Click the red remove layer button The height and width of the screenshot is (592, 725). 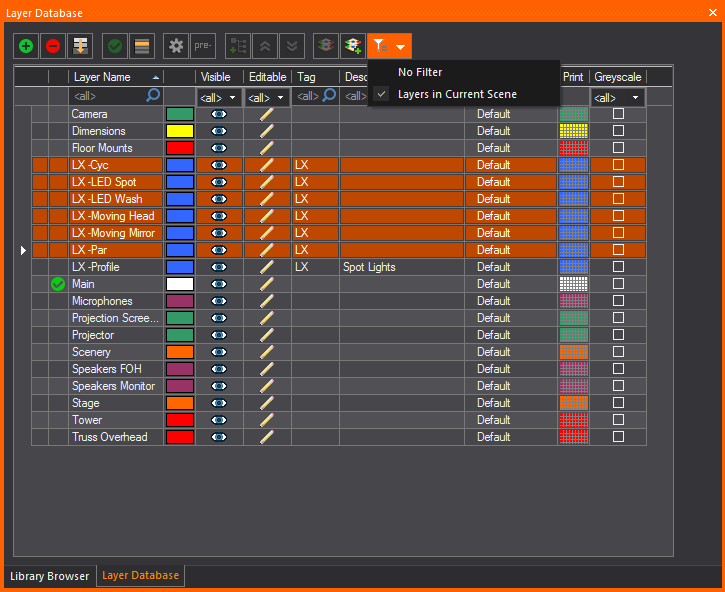[53, 46]
